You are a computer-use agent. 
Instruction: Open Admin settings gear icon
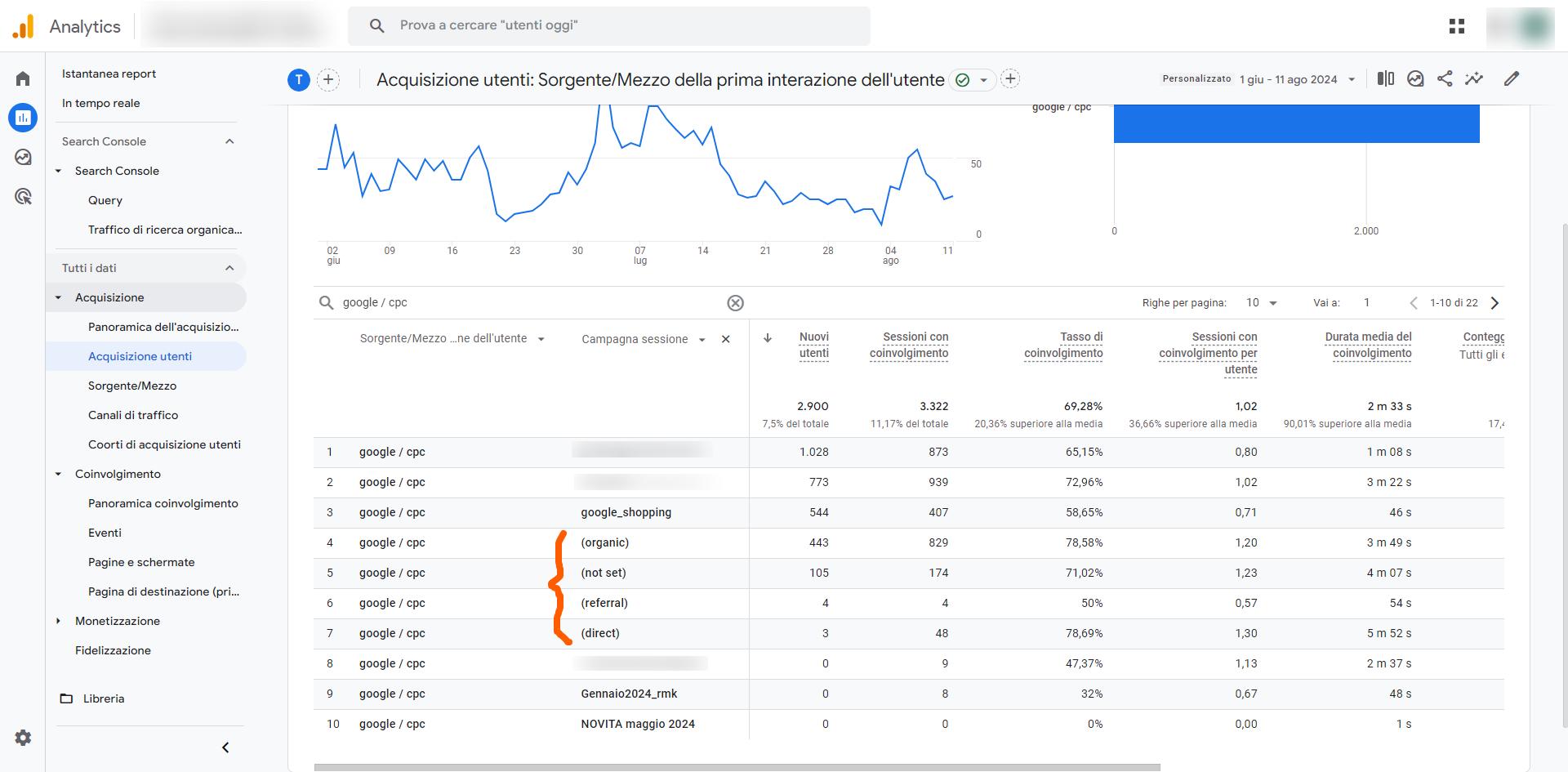pos(23,738)
